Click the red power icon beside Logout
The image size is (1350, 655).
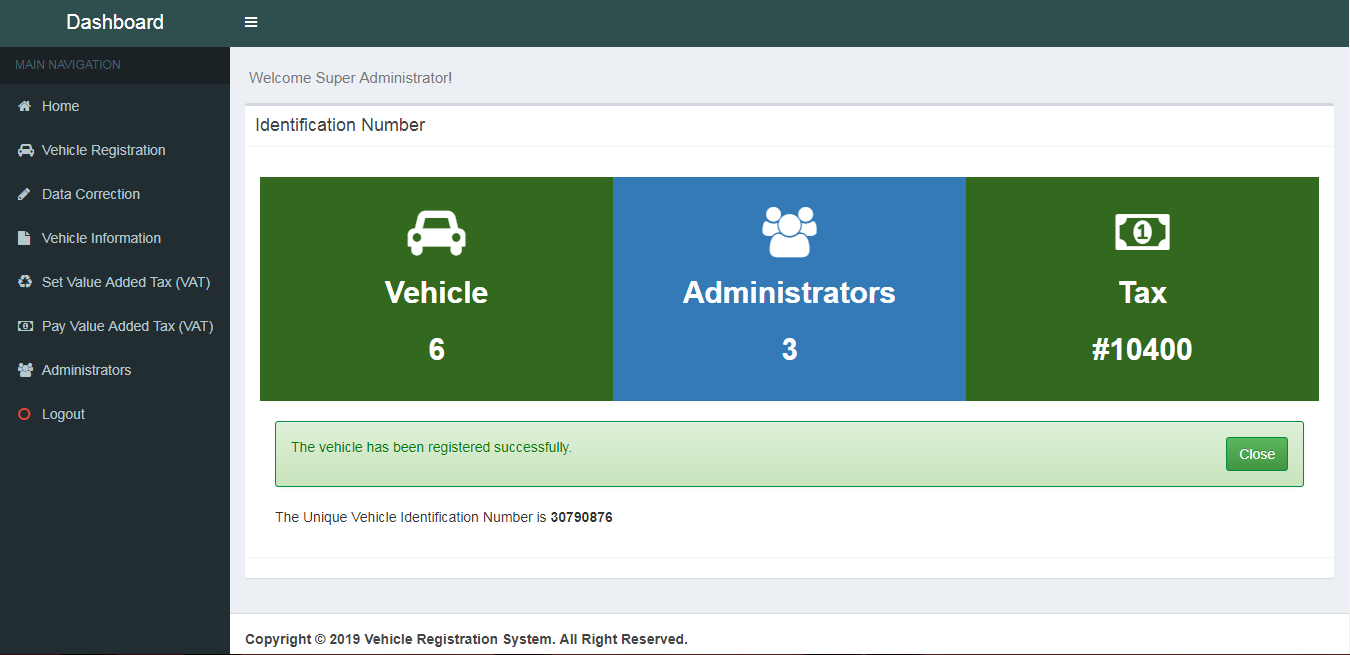coord(22,414)
